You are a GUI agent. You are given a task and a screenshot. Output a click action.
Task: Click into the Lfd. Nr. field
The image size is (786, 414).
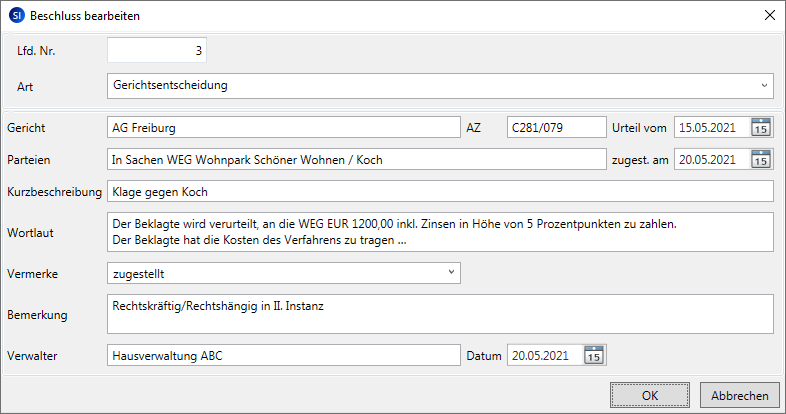[x=156, y=49]
